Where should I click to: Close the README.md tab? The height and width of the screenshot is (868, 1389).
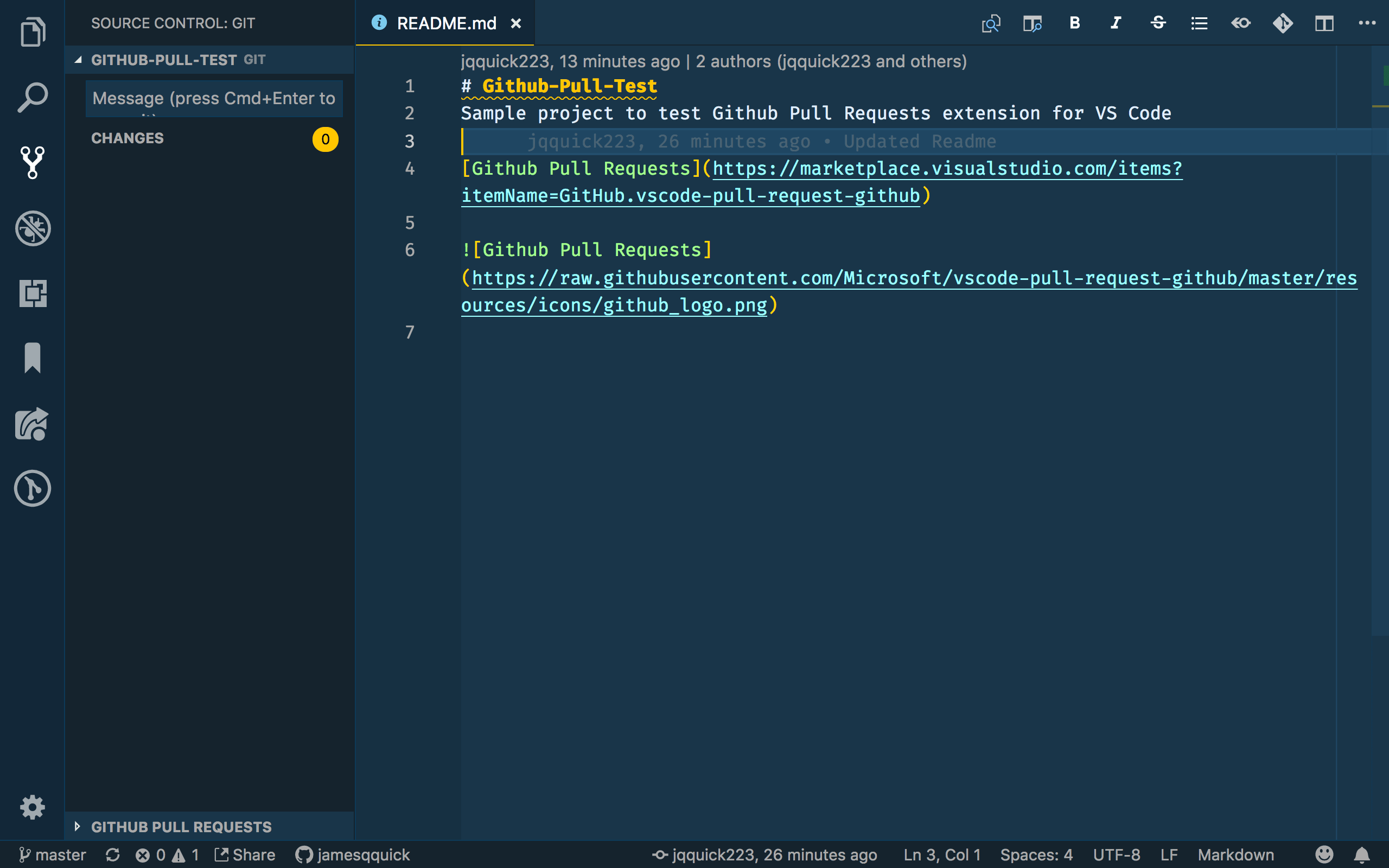[516, 23]
